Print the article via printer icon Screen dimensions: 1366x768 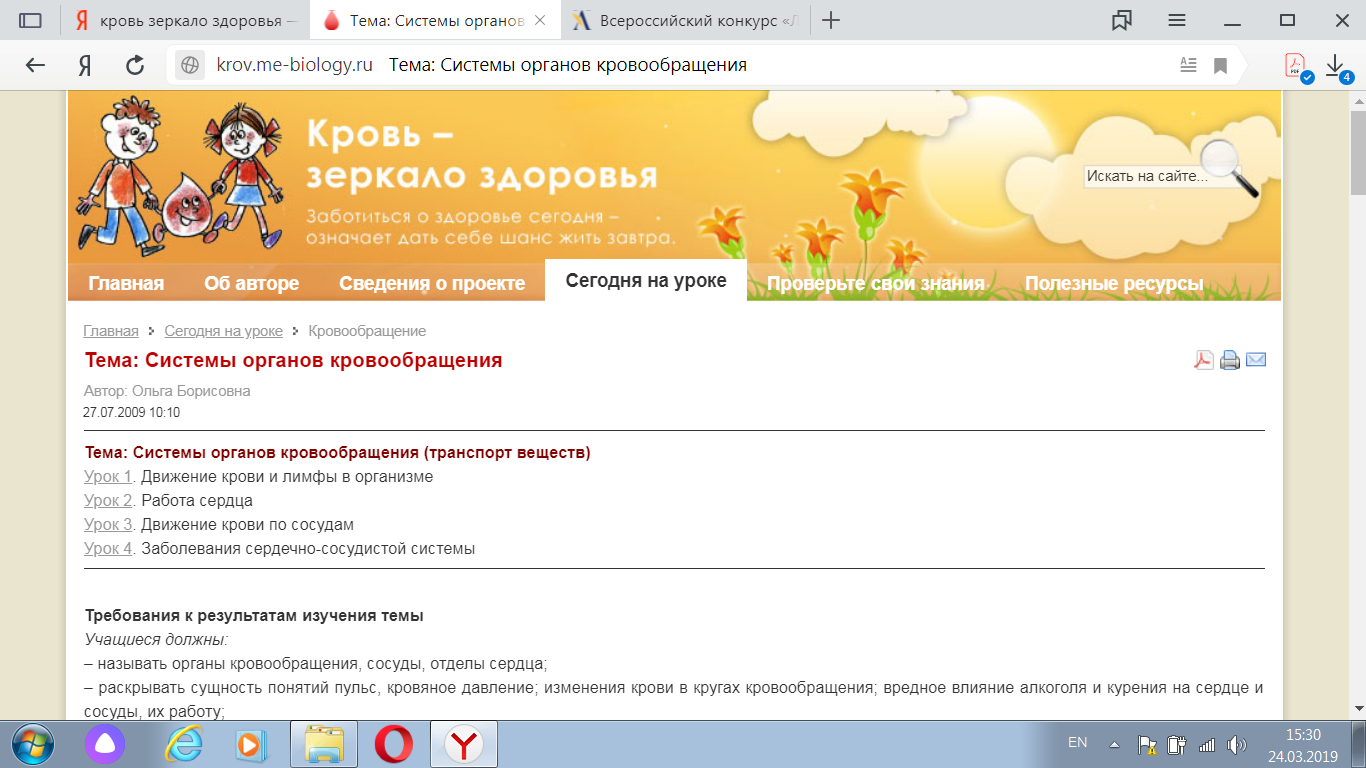[1230, 360]
